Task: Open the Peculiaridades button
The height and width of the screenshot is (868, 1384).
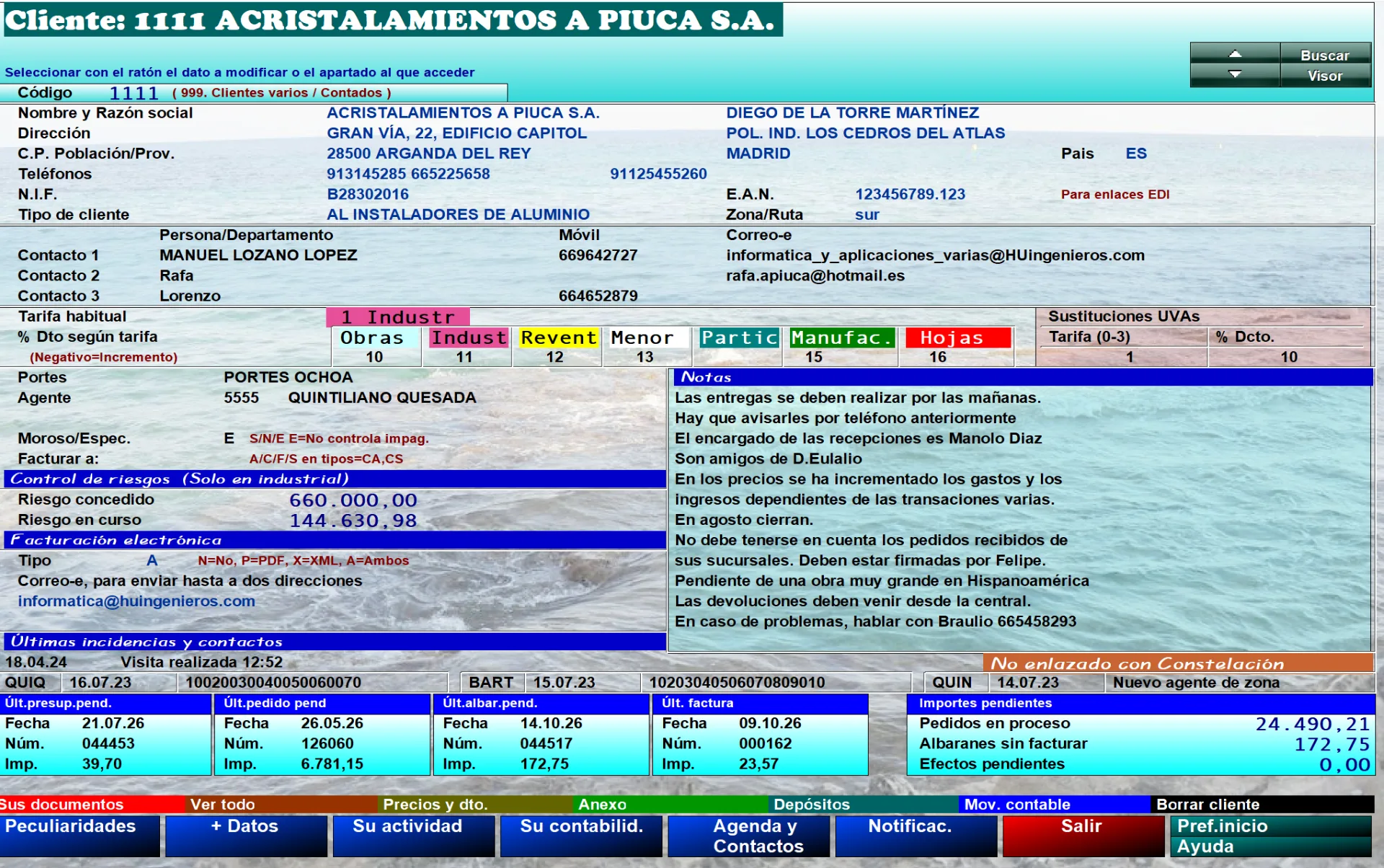Action: point(80,836)
